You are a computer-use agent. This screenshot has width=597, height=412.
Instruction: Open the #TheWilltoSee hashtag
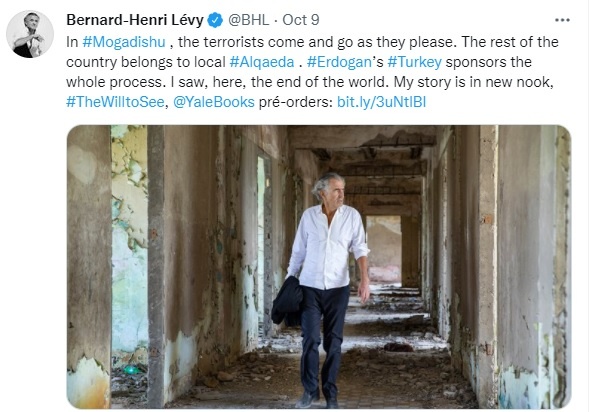click(115, 102)
